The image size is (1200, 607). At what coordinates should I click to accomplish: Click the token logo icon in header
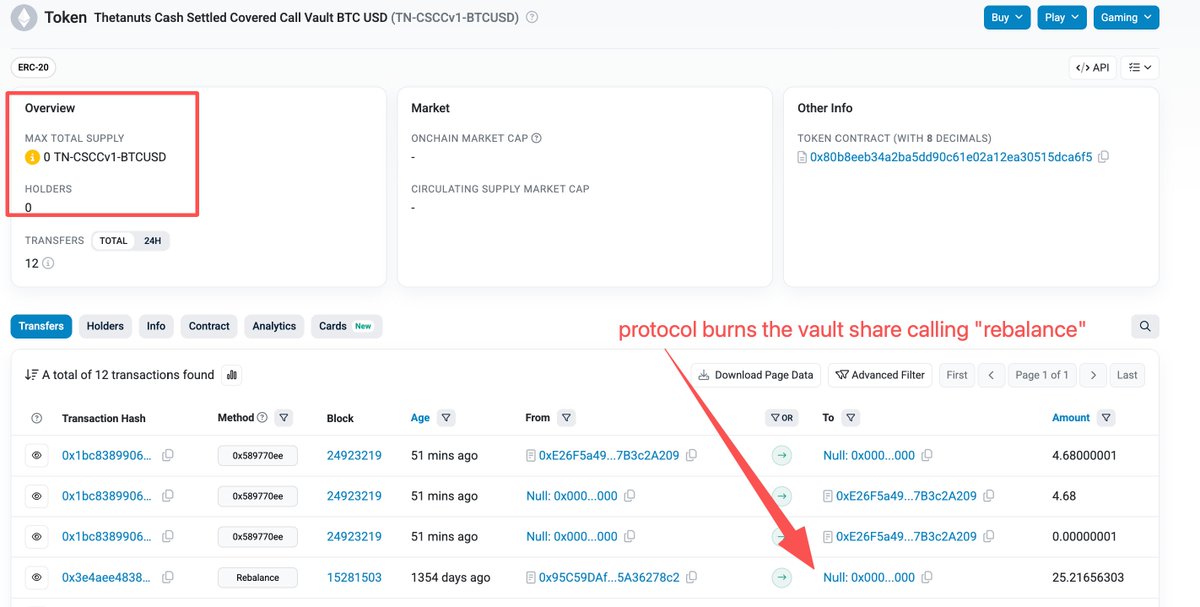pos(23,17)
